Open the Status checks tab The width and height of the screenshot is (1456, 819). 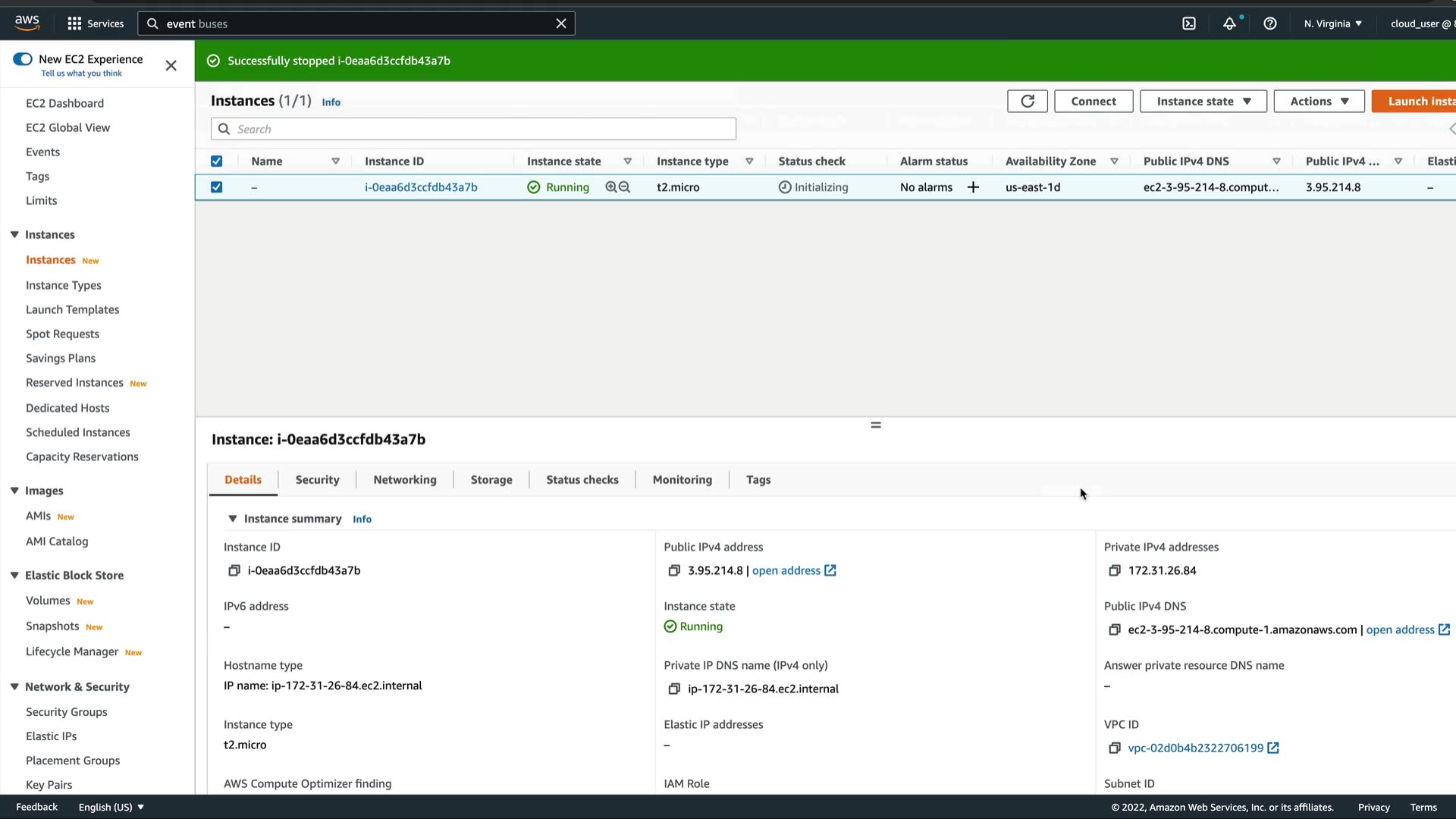coord(582,480)
